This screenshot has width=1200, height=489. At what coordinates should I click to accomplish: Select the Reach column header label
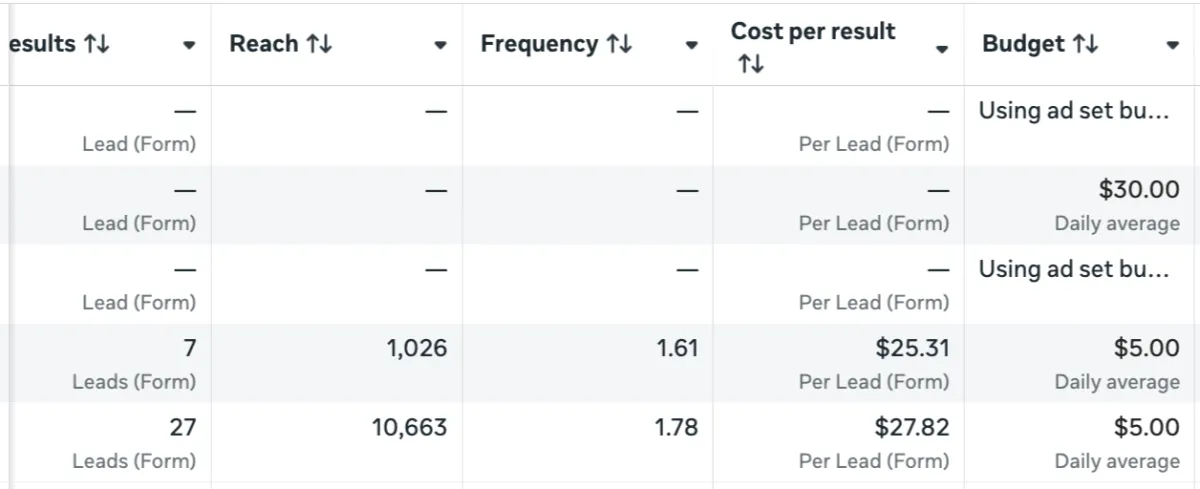click(x=264, y=44)
